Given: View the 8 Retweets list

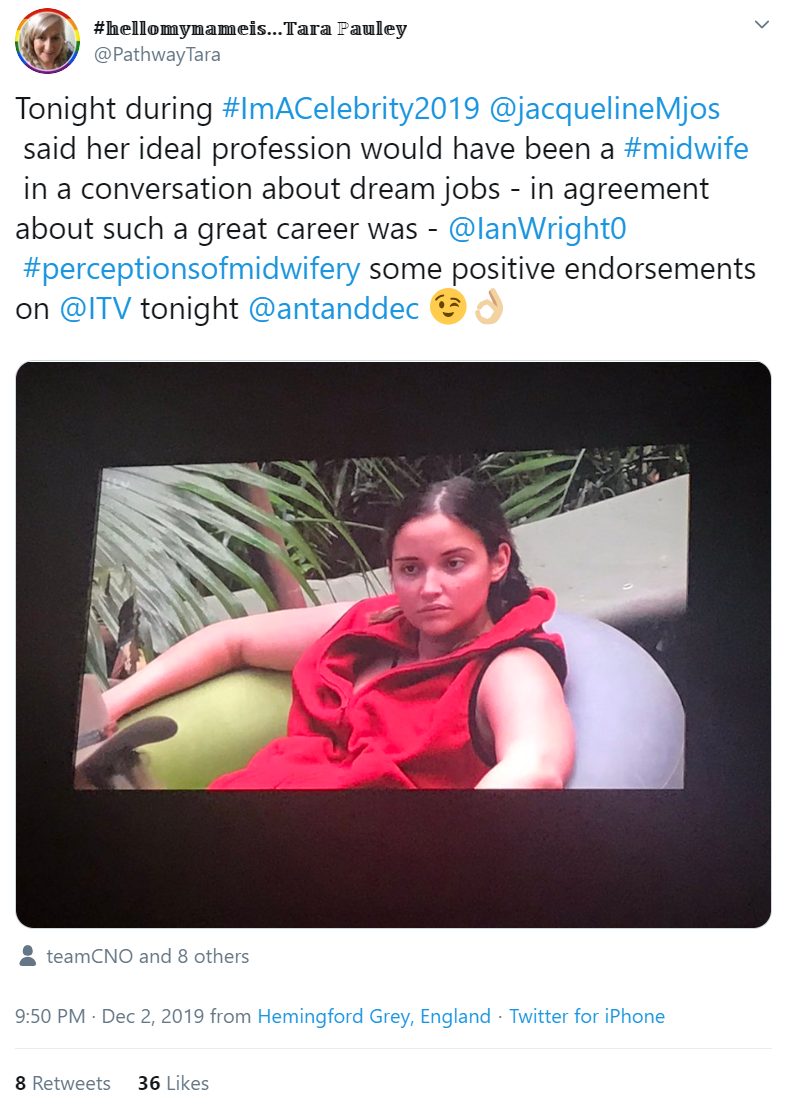Looking at the screenshot, I should click(x=63, y=1083).
